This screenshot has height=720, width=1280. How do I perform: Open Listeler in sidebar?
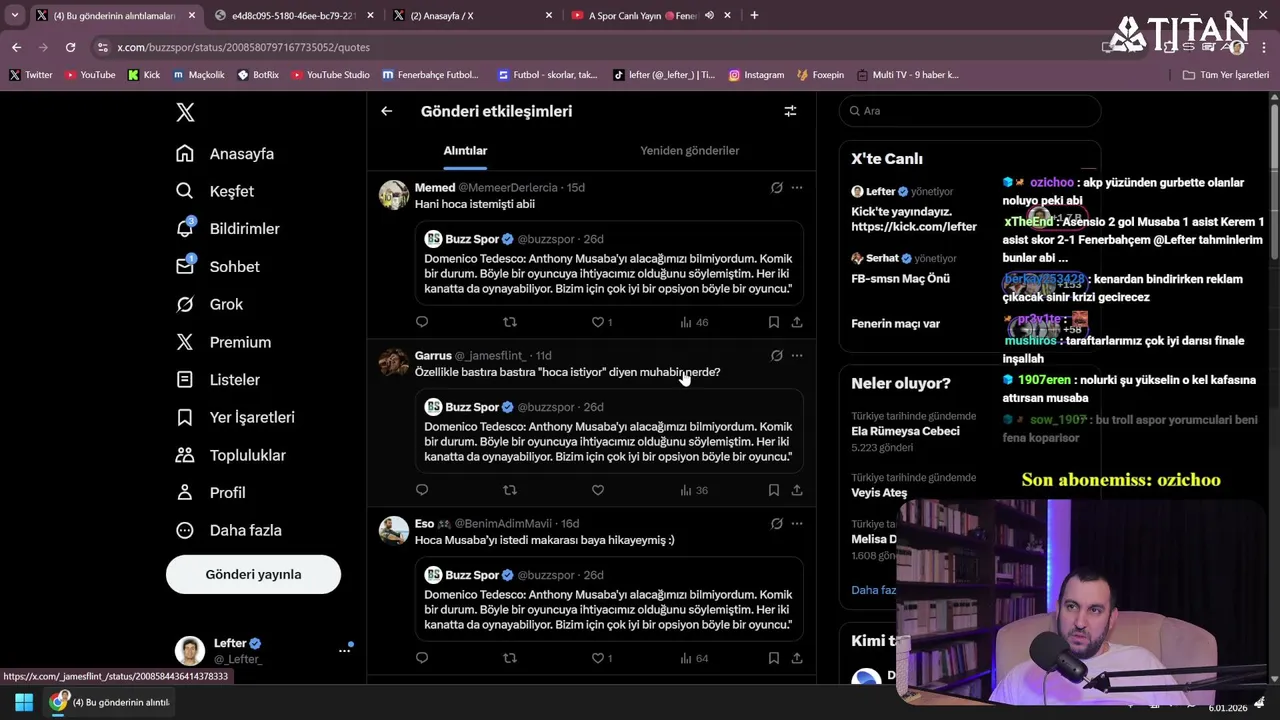tap(218, 380)
